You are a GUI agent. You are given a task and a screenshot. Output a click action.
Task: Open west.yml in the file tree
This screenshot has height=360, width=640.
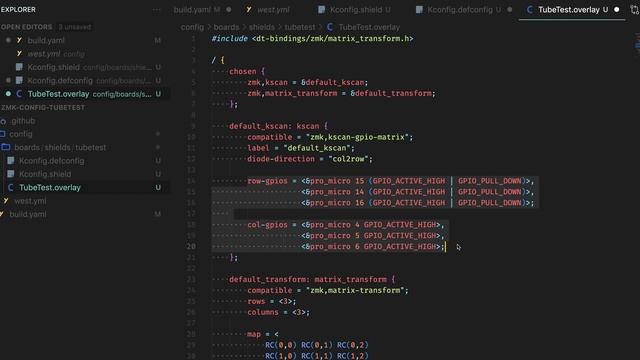coord(85,201)
